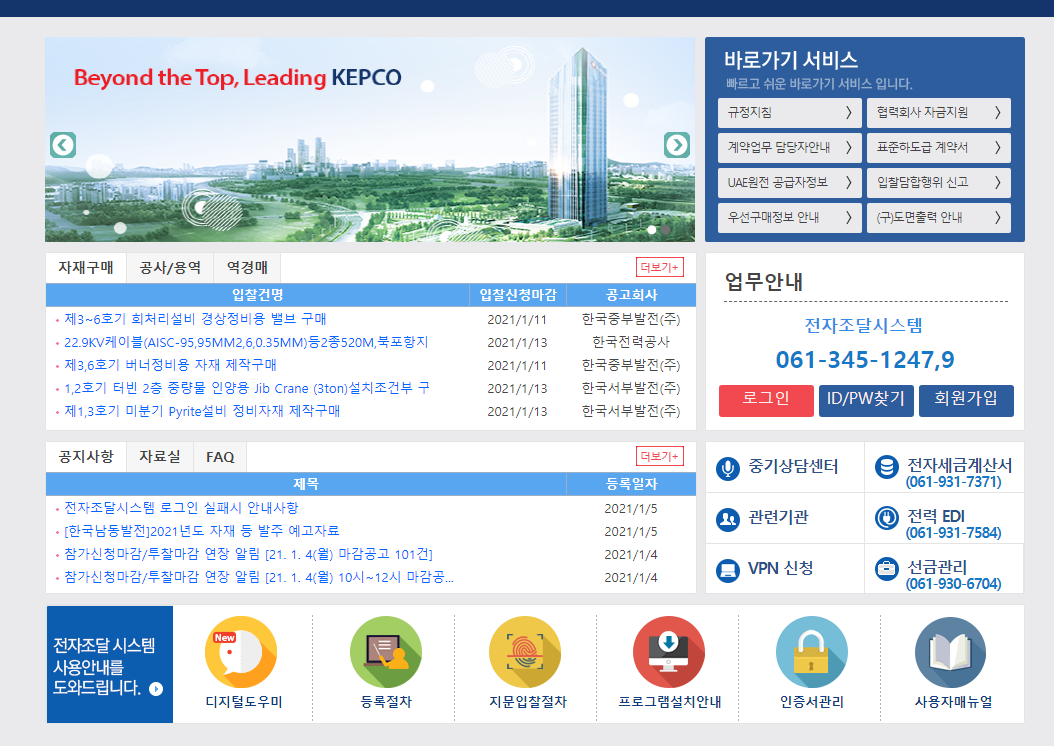Switch to the 역경매 tab
Image resolution: width=1054 pixels, height=746 pixels.
tap(247, 267)
